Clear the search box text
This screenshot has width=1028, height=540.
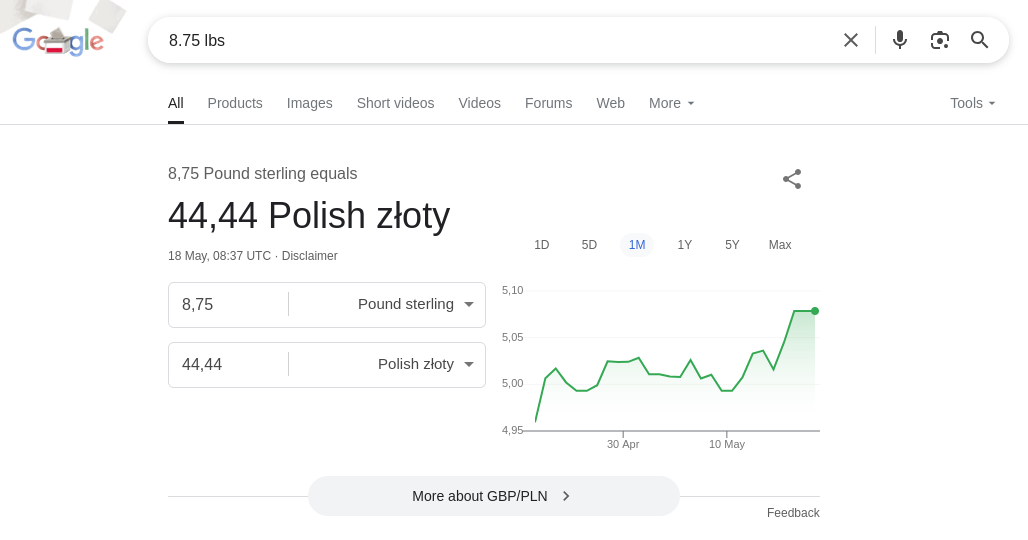[850, 41]
